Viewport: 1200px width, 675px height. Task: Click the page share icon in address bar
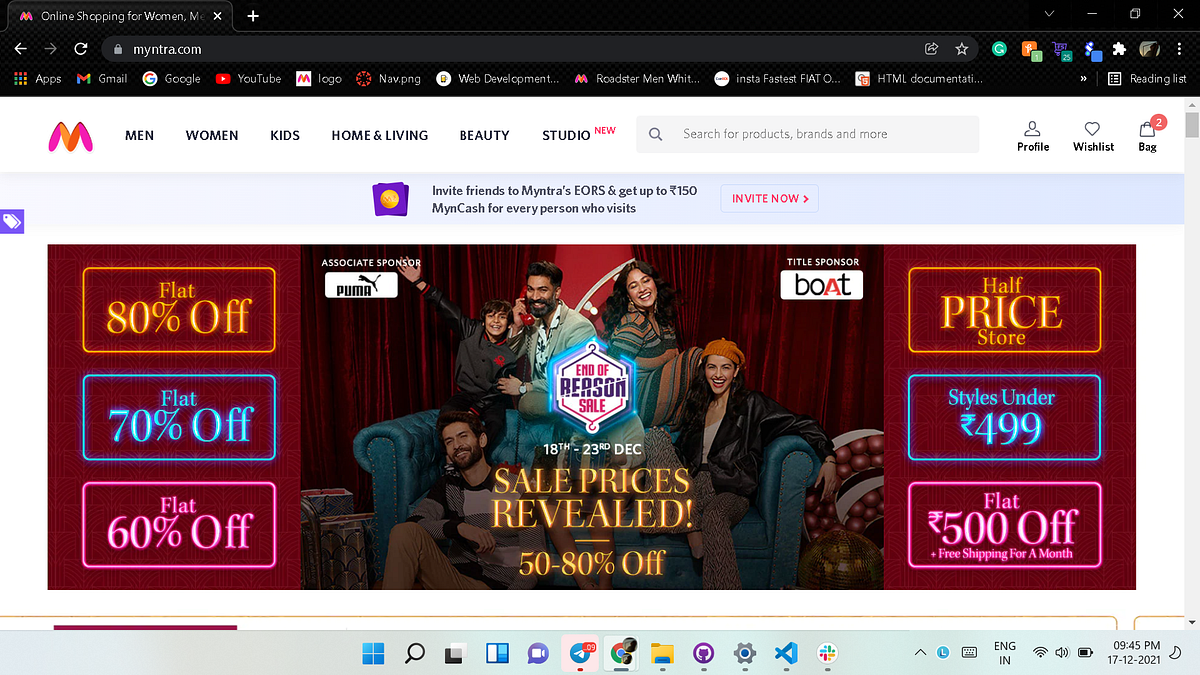pos(931,48)
